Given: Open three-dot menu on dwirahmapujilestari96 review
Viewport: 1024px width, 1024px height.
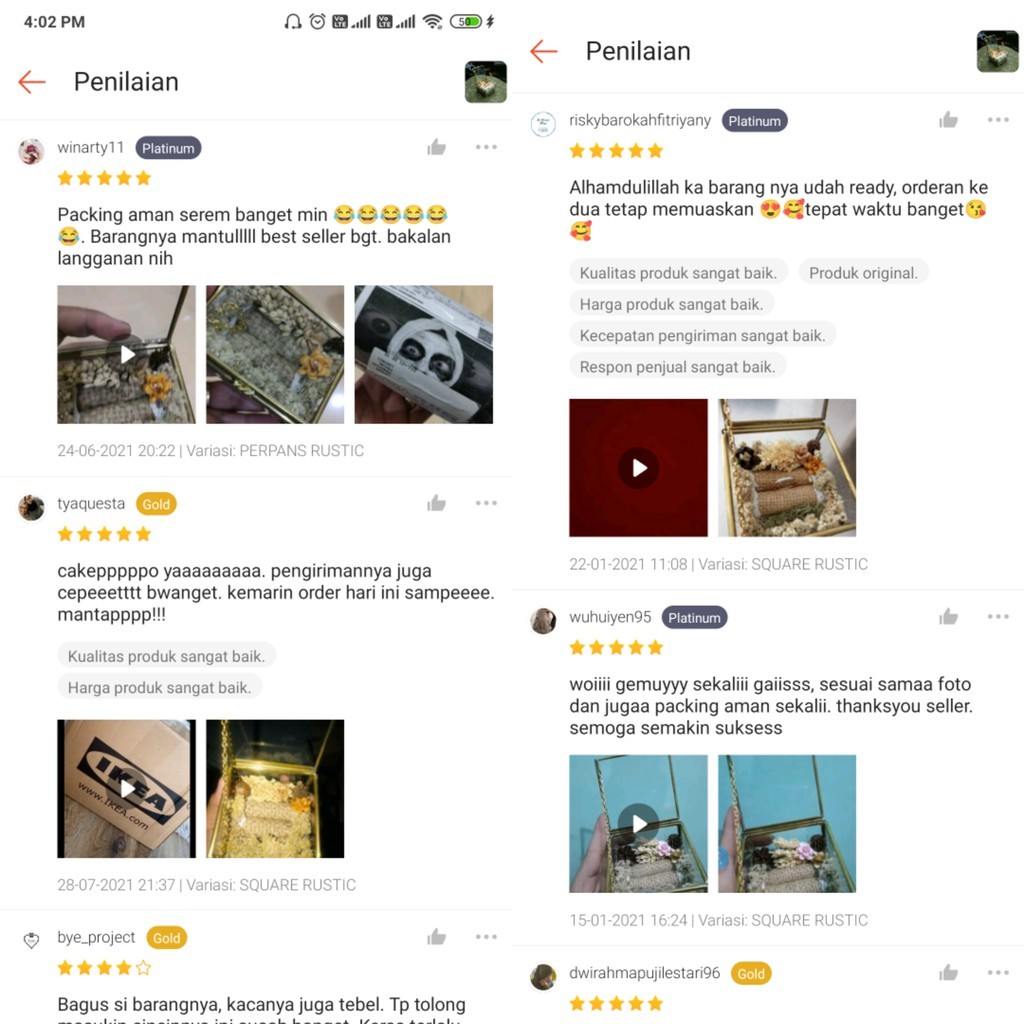Looking at the screenshot, I should click(998, 973).
